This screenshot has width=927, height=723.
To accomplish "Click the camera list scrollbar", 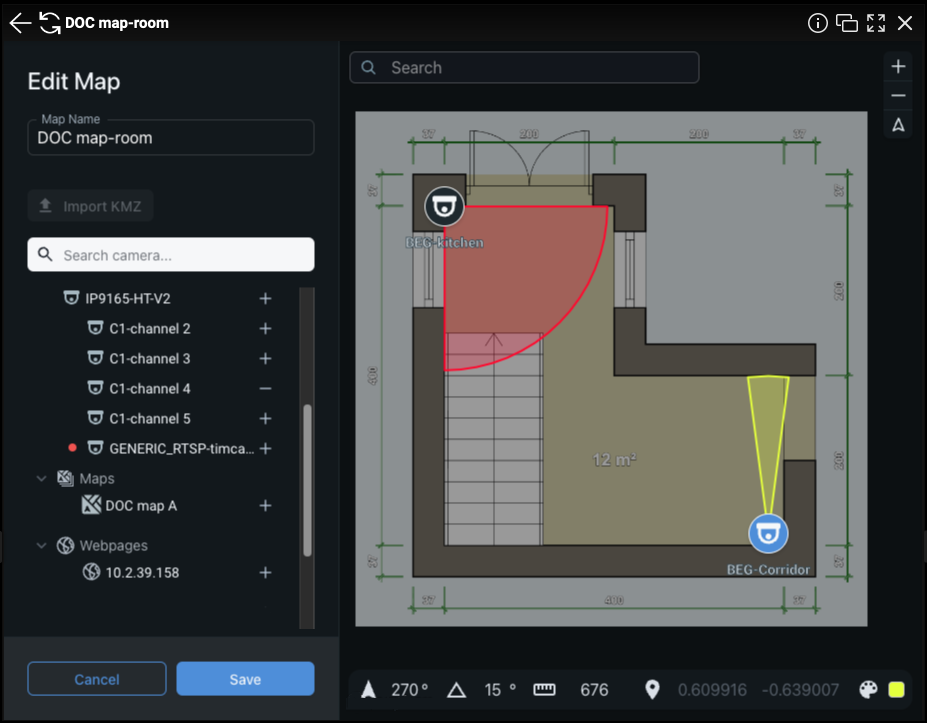I will pyautogui.click(x=307, y=480).
